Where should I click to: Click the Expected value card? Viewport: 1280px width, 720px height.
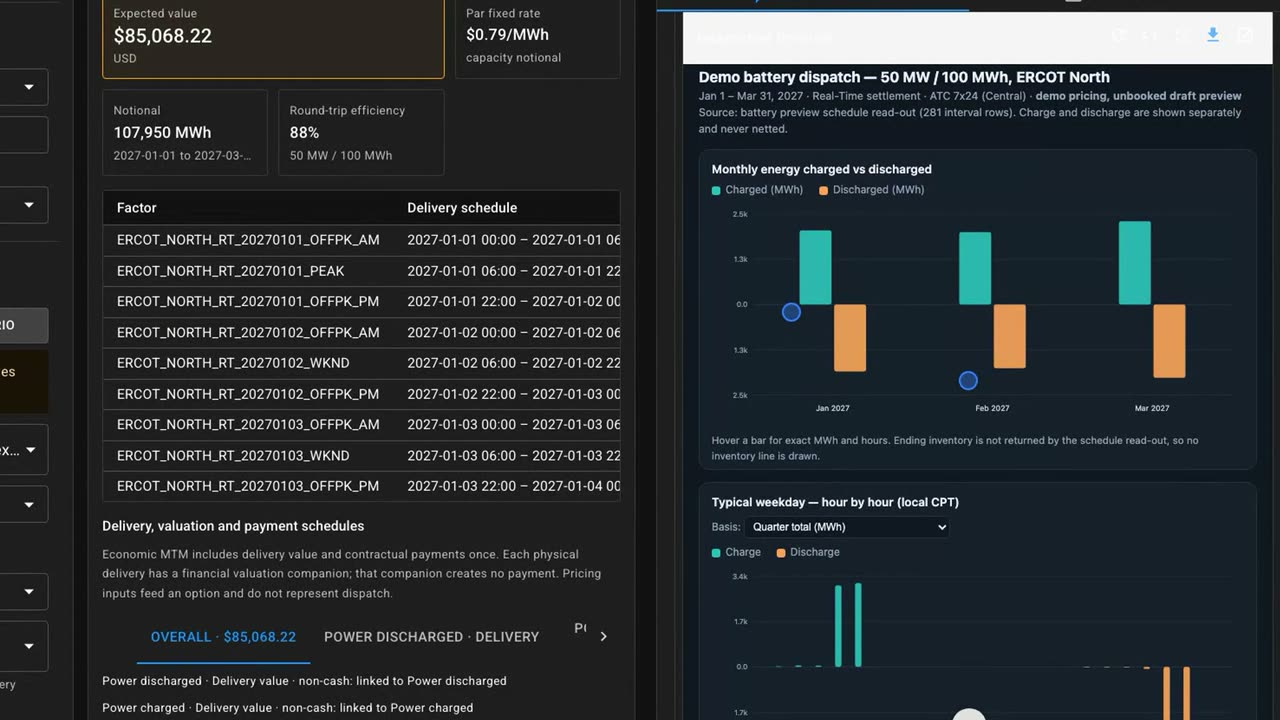tap(273, 36)
